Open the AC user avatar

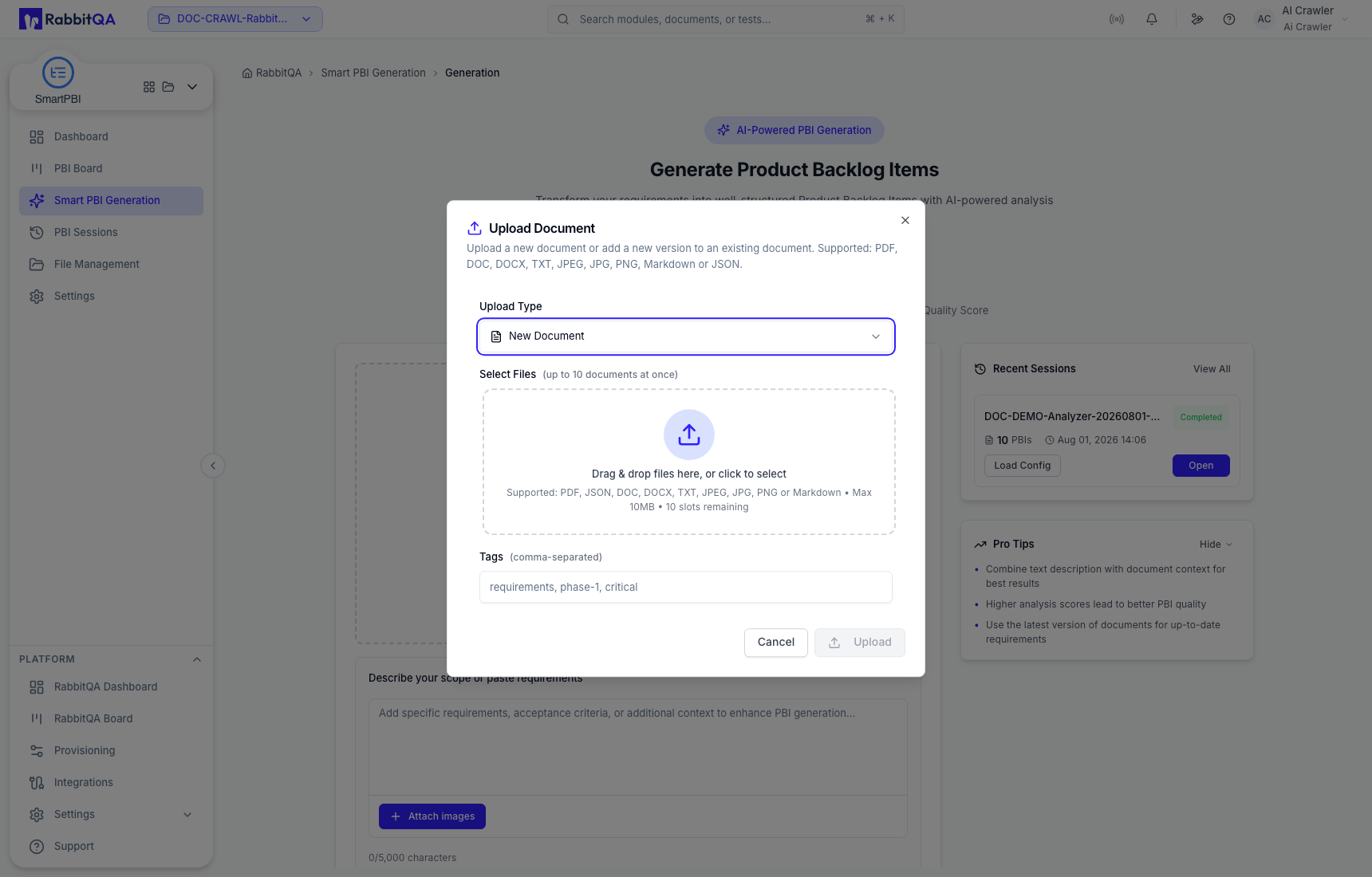1264,19
